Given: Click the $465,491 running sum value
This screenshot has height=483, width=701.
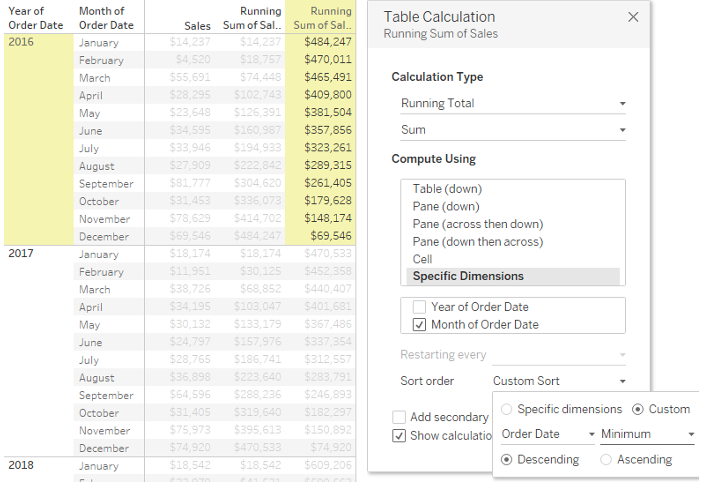Looking at the screenshot, I should [x=328, y=77].
